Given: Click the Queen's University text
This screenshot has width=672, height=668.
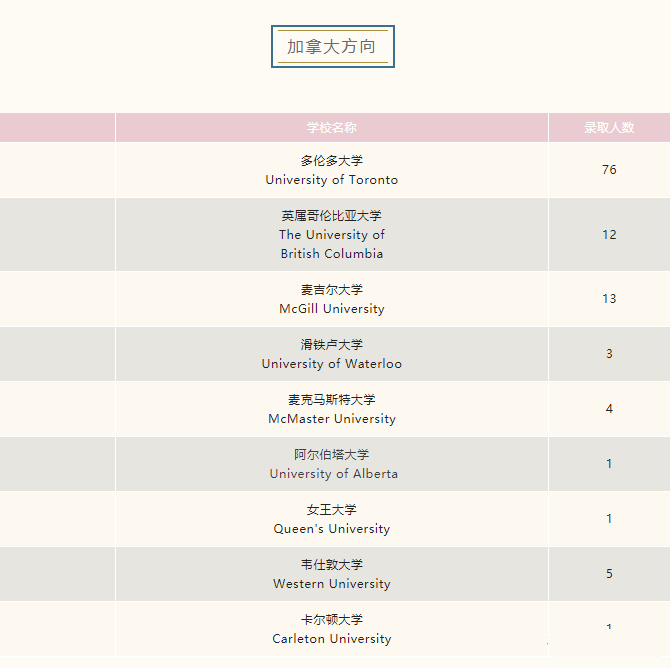Looking at the screenshot, I should (331, 529).
